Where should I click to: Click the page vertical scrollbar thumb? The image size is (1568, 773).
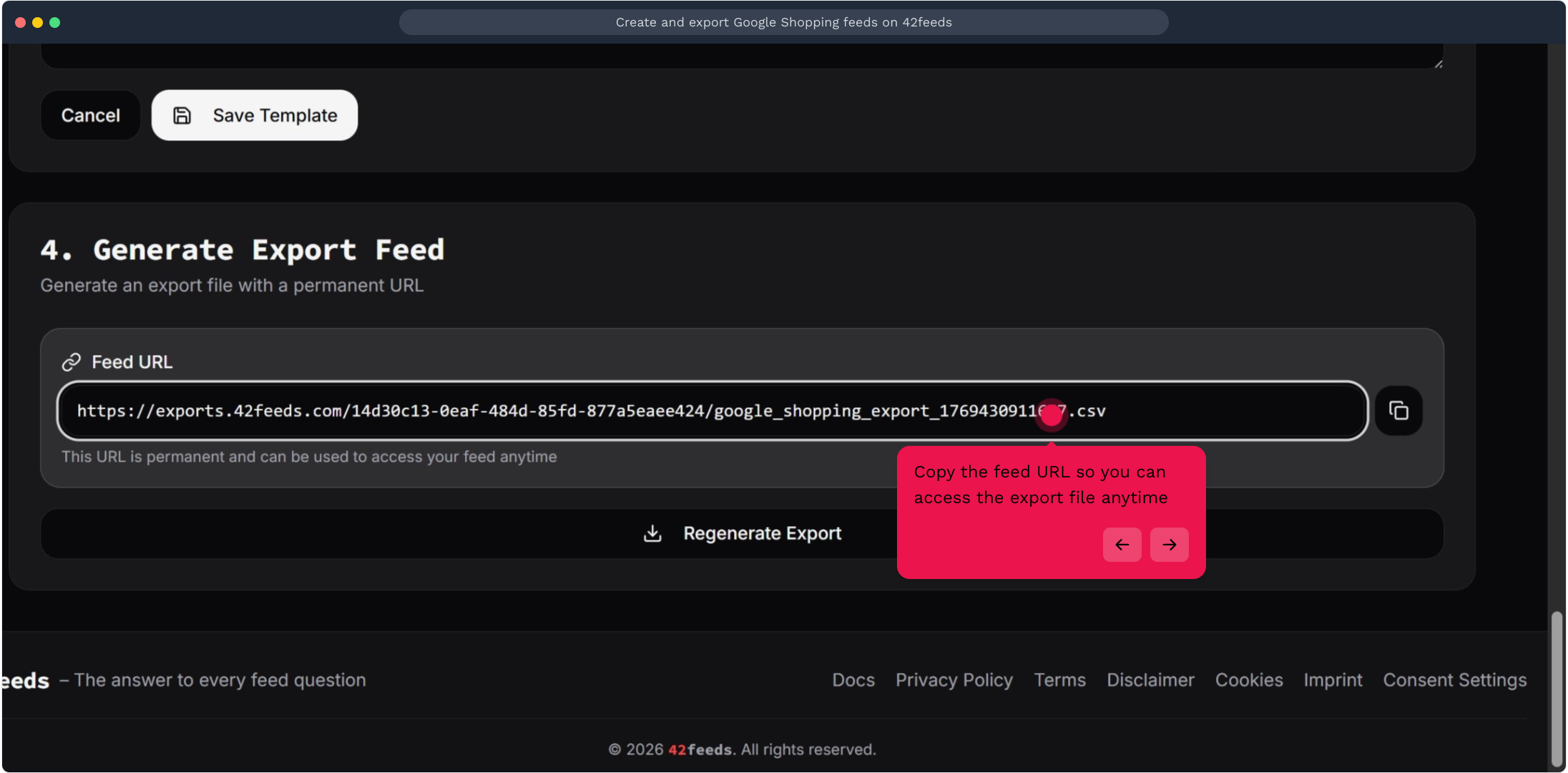1557,689
